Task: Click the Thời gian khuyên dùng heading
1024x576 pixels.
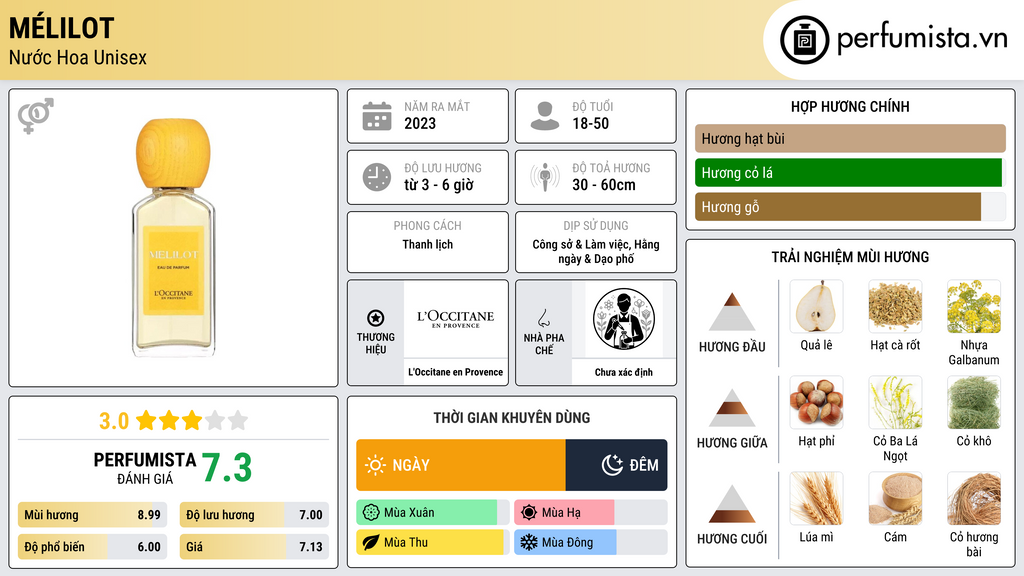Action: pyautogui.click(x=512, y=418)
